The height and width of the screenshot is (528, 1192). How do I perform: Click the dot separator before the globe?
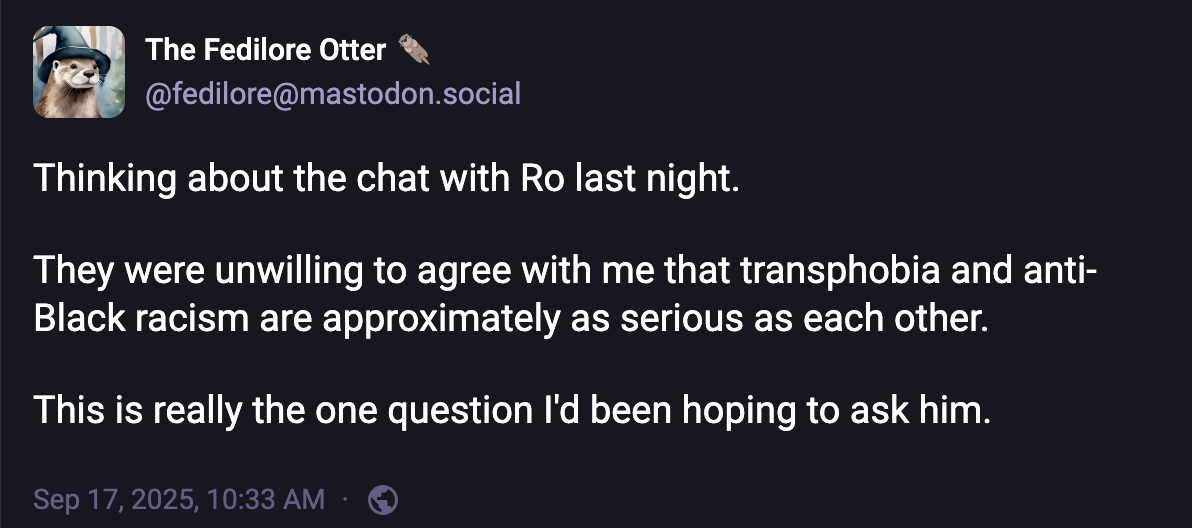[345, 498]
